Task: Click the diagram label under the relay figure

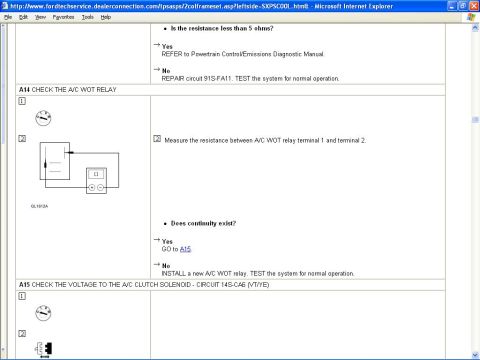Action: point(39,206)
